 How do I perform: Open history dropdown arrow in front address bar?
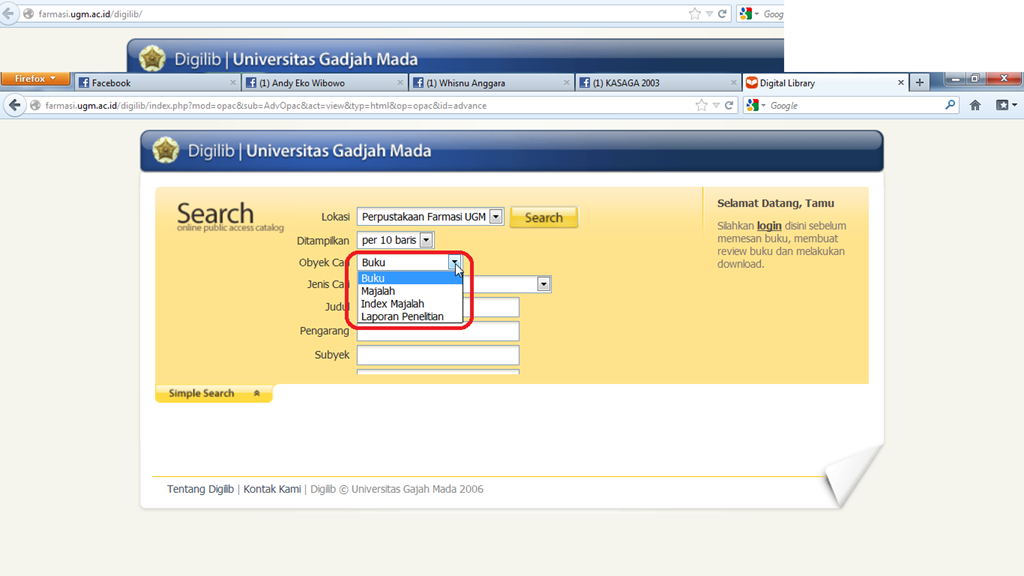click(x=716, y=105)
